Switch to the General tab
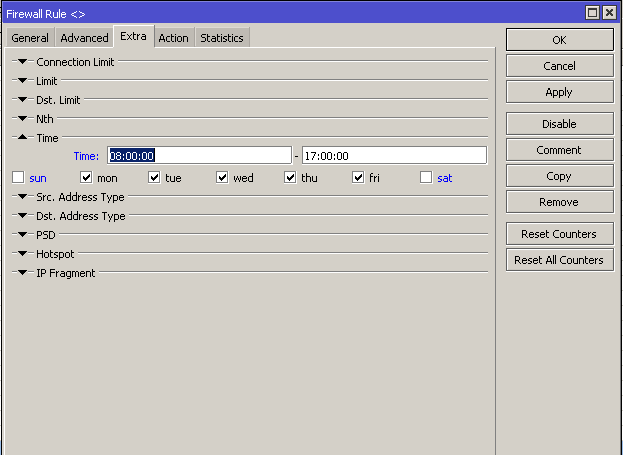This screenshot has width=623, height=455. point(30,38)
